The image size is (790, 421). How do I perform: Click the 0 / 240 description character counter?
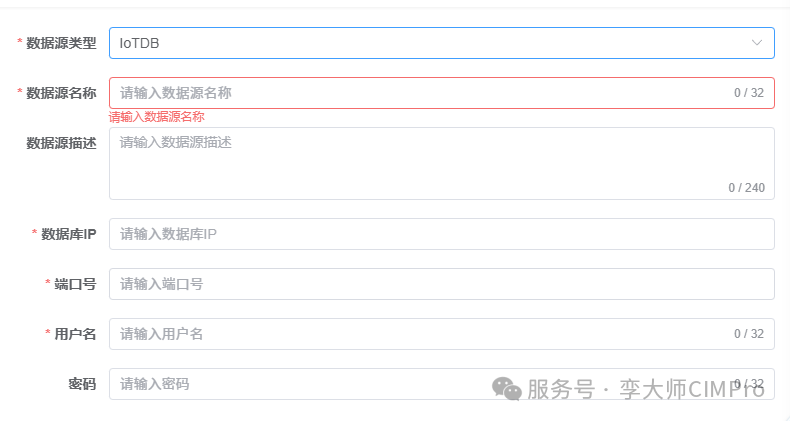[x=746, y=188]
